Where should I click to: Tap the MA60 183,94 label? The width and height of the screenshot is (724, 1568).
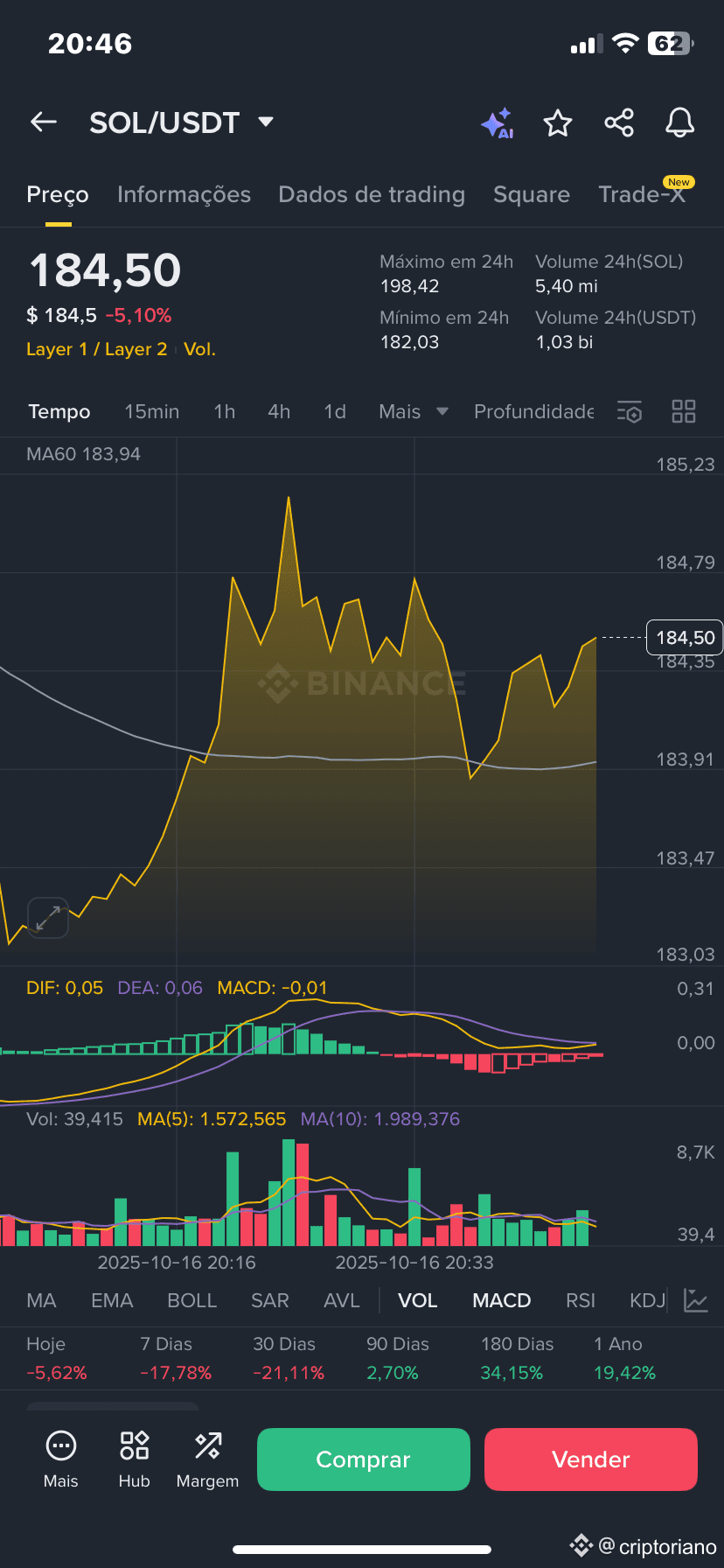click(83, 454)
